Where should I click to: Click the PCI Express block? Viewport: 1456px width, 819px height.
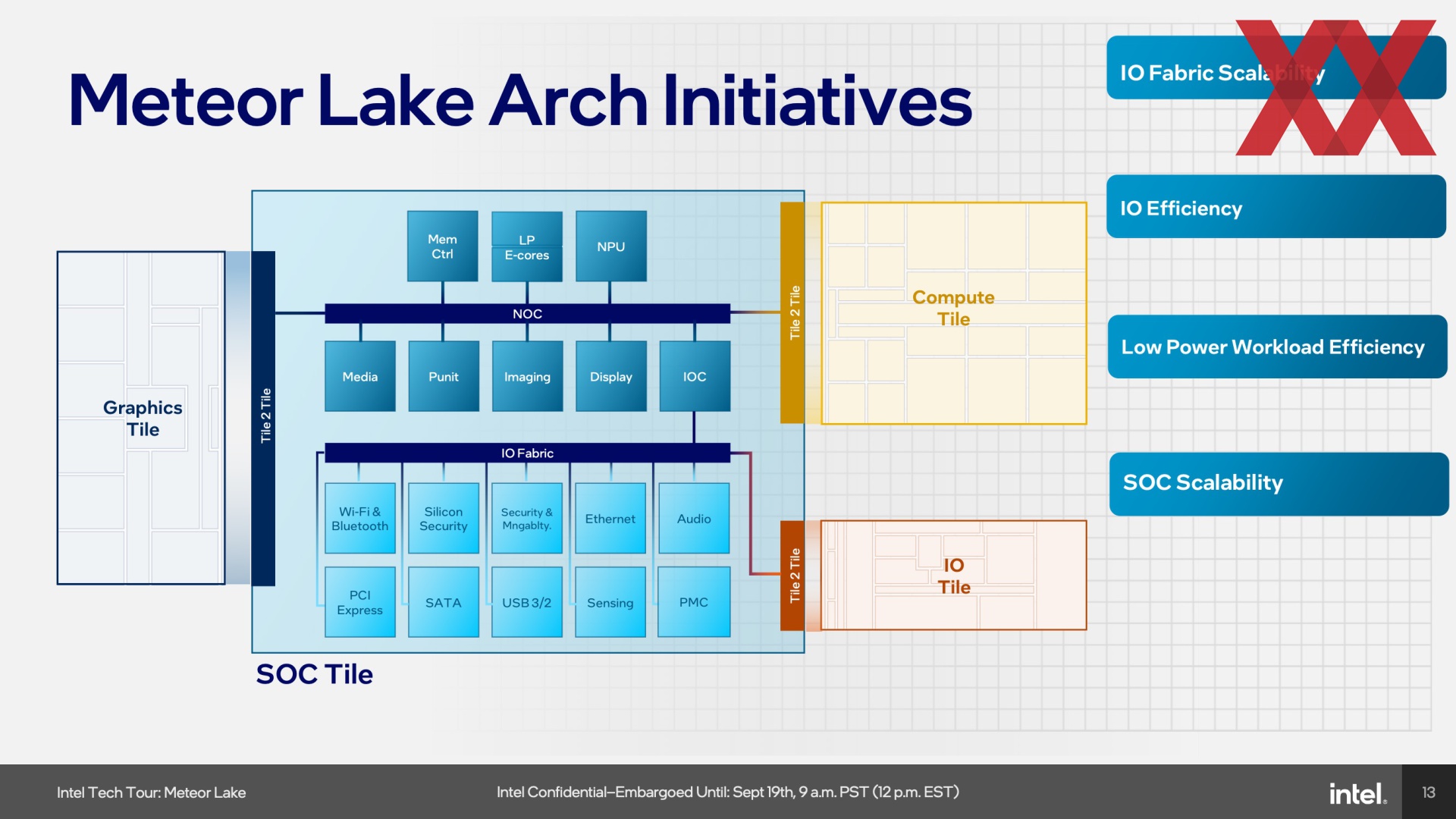coord(360,602)
